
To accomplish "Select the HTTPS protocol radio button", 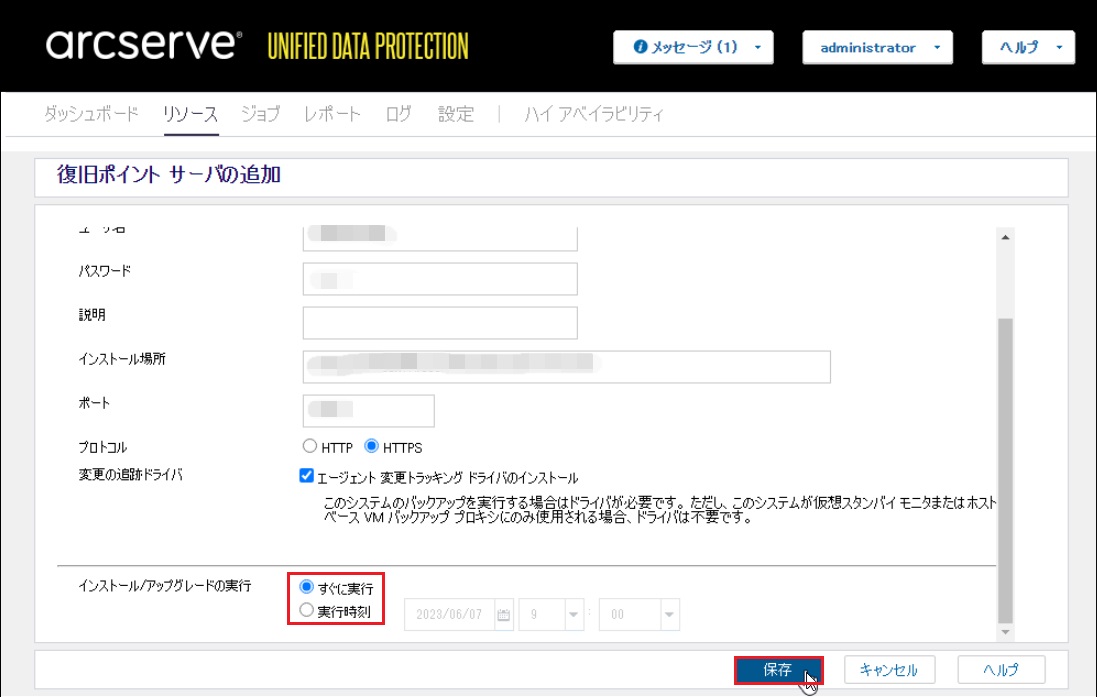I will (371, 446).
